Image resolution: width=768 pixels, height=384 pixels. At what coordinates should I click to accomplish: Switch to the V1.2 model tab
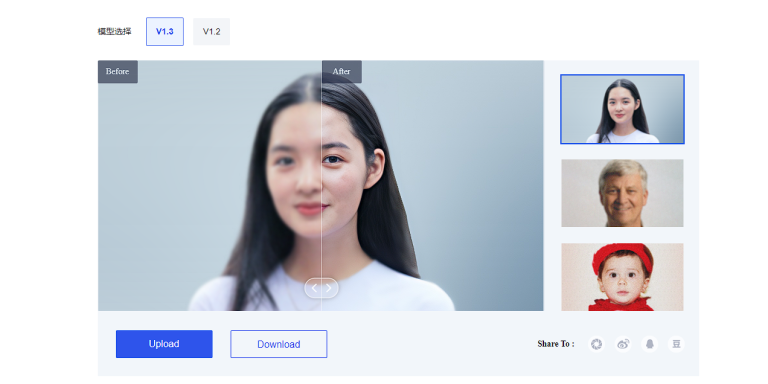(x=212, y=32)
